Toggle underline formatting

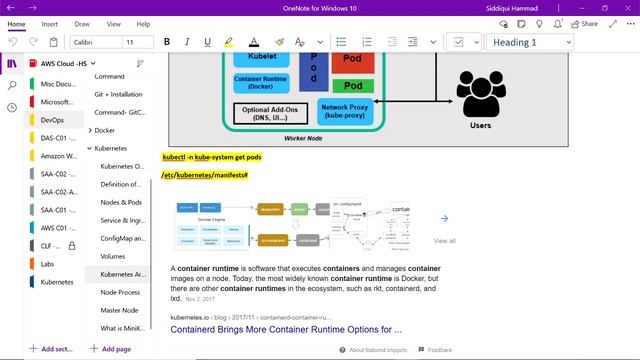[x=207, y=42]
